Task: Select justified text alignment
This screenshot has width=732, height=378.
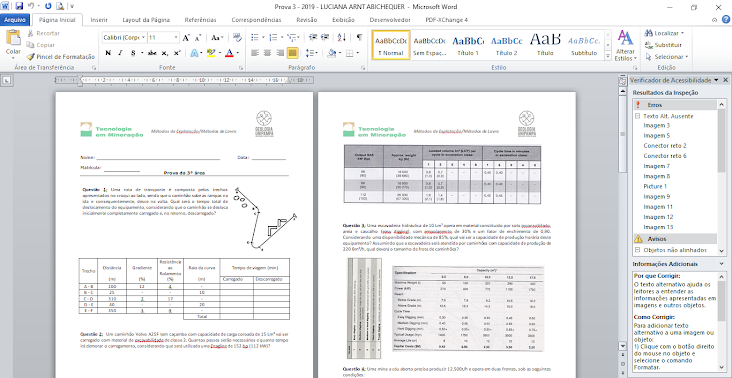Action: click(293, 53)
